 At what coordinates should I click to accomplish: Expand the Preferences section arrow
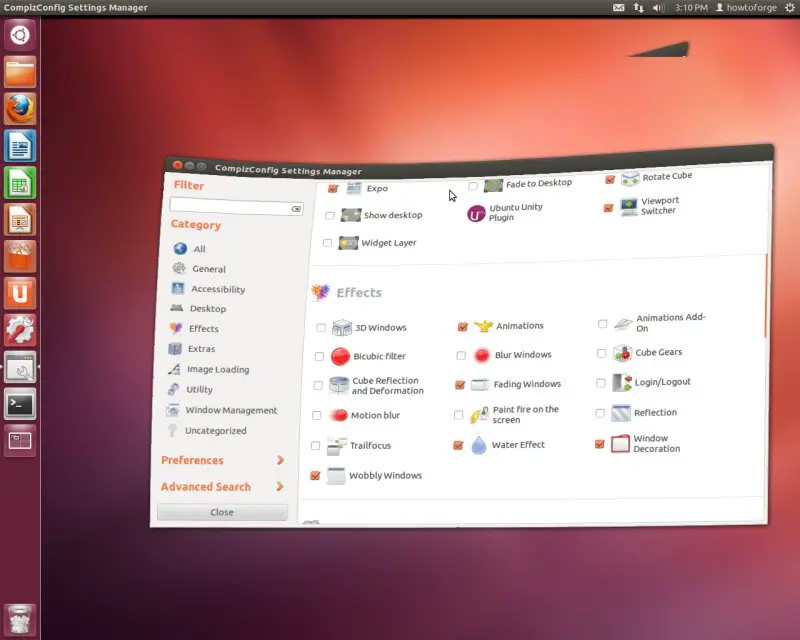pos(280,460)
